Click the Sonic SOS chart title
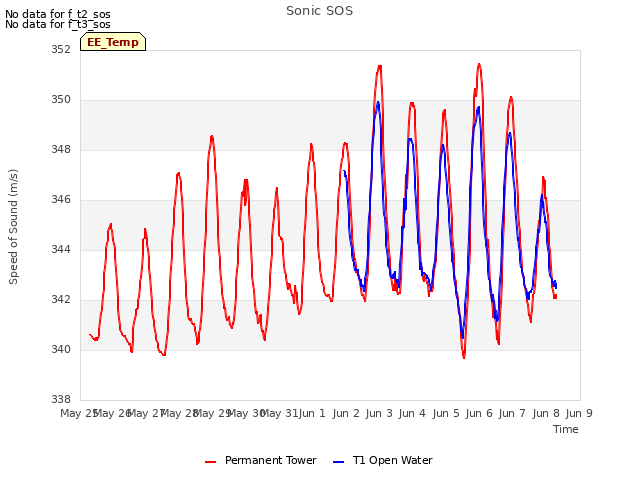This screenshot has height=480, width=640. click(320, 11)
